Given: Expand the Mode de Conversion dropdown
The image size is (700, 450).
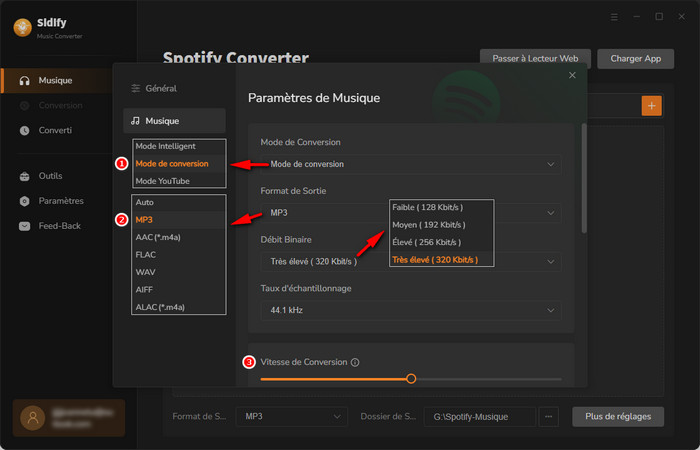Looking at the screenshot, I should click(410, 164).
